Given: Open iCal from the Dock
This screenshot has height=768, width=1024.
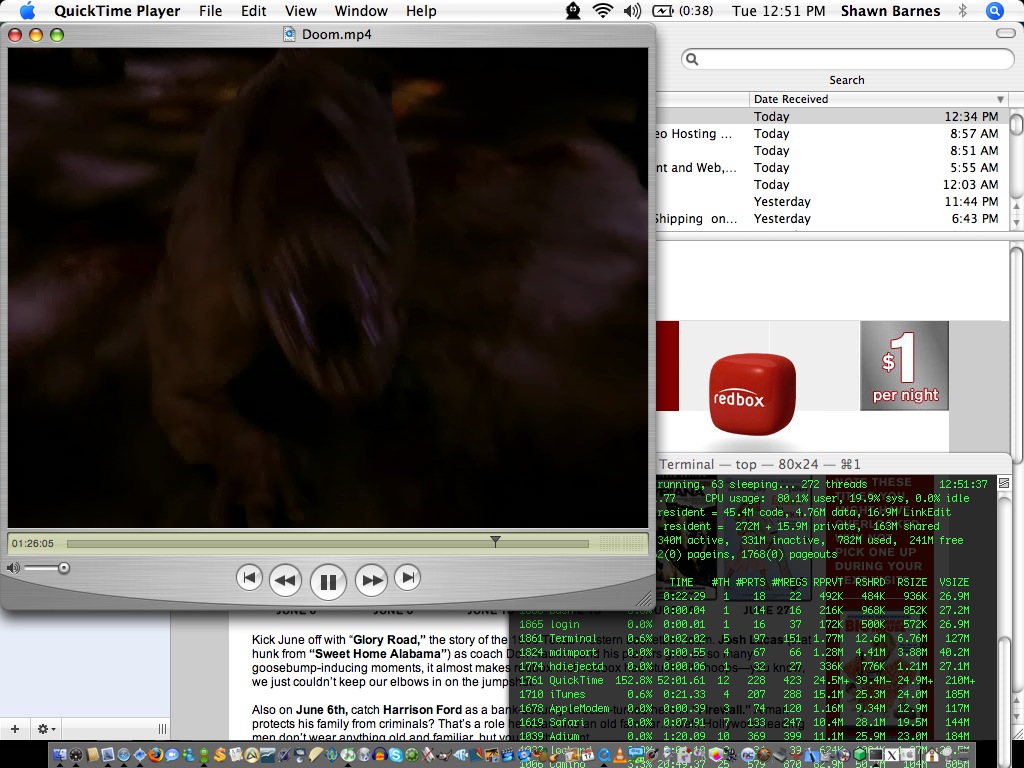Looking at the screenshot, I should [x=588, y=755].
